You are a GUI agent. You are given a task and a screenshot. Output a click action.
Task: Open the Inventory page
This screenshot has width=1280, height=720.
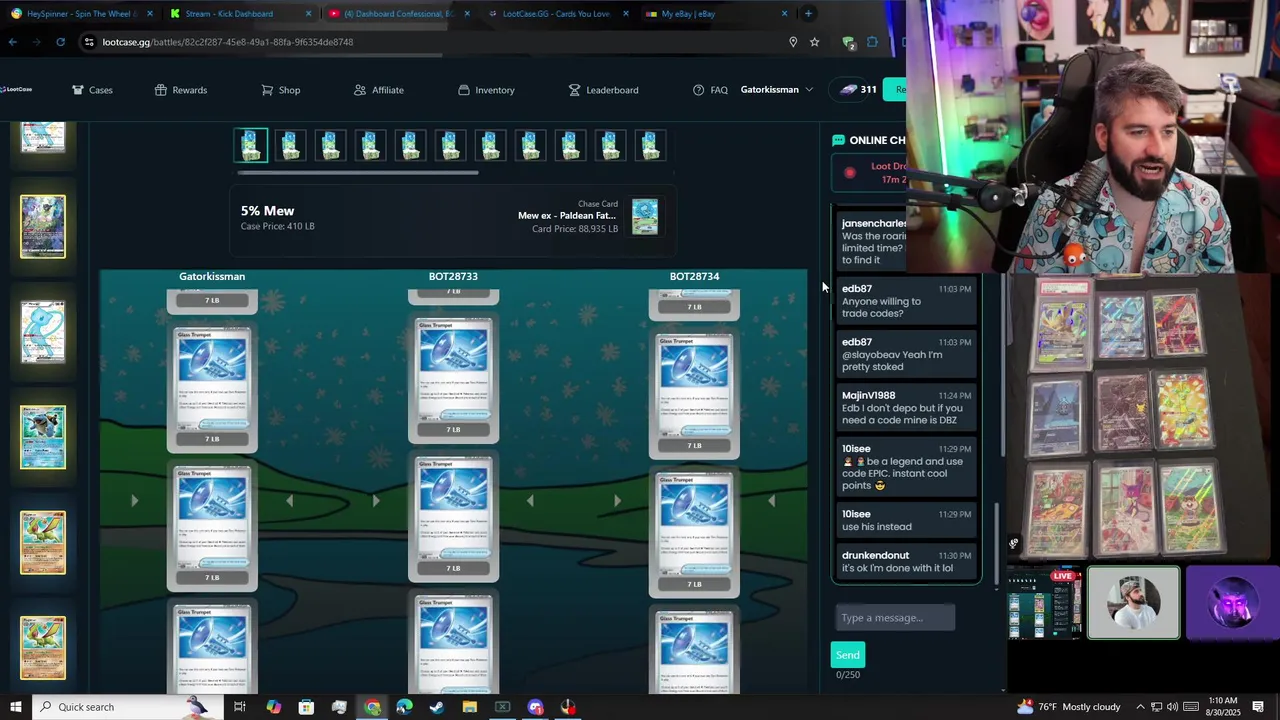tap(486, 90)
